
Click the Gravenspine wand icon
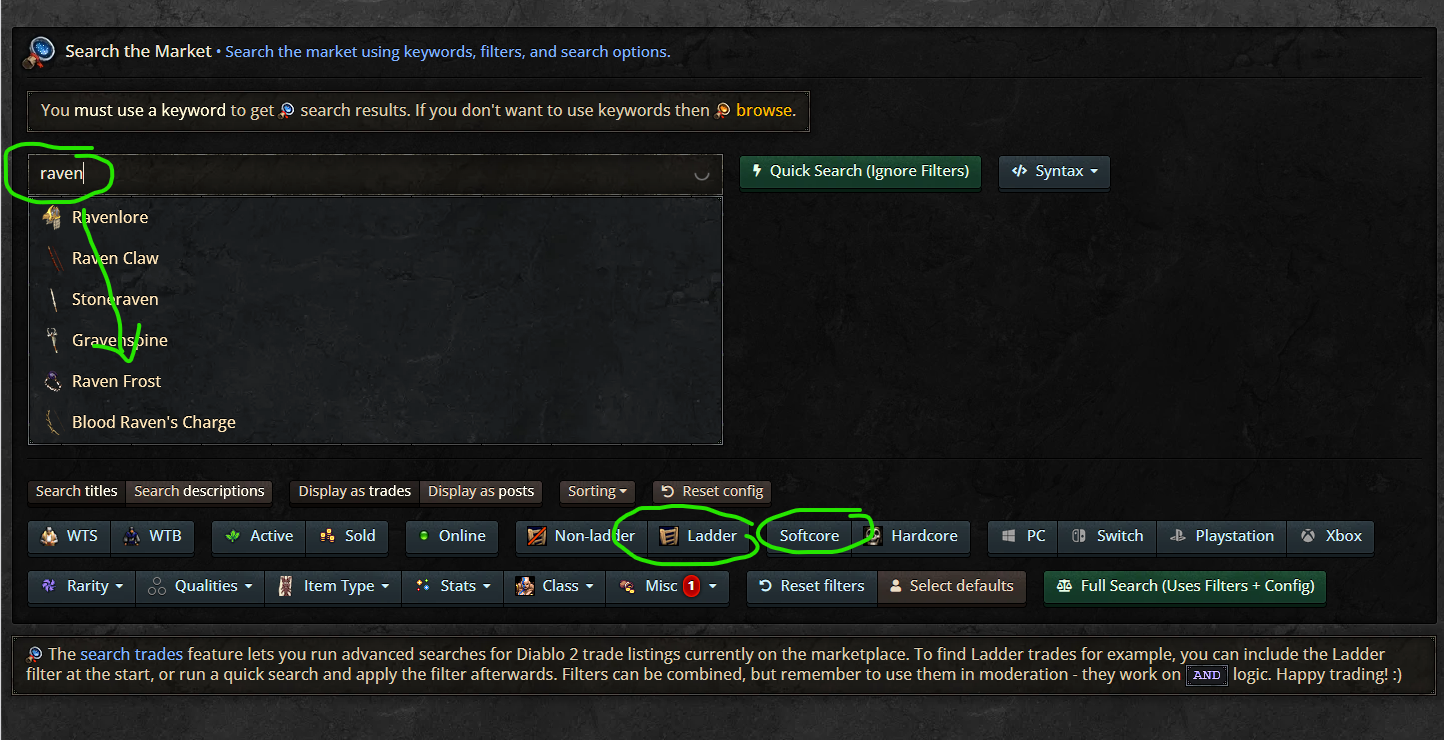click(53, 340)
